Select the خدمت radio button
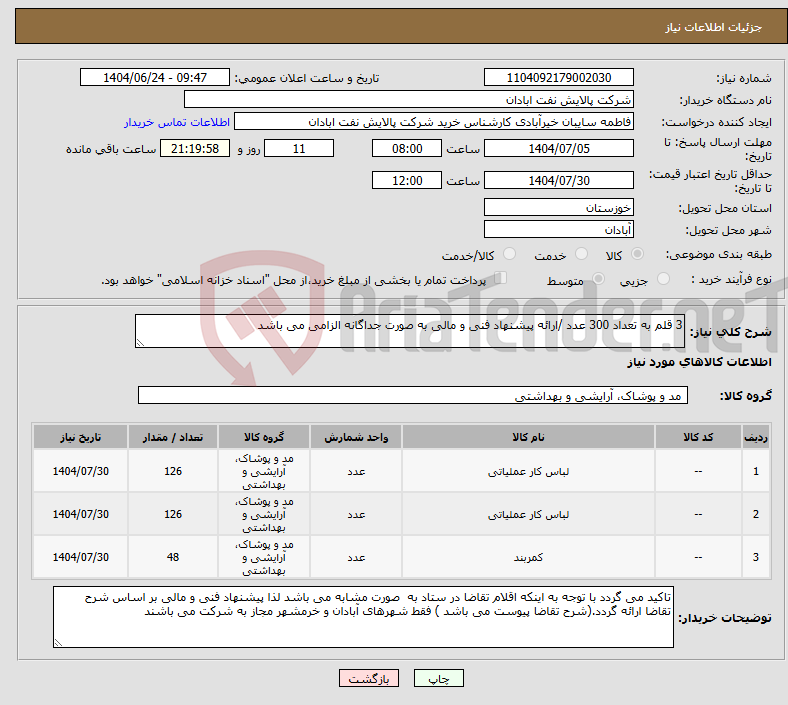Screen dimensions: 788x705 pyautogui.click(x=581, y=254)
